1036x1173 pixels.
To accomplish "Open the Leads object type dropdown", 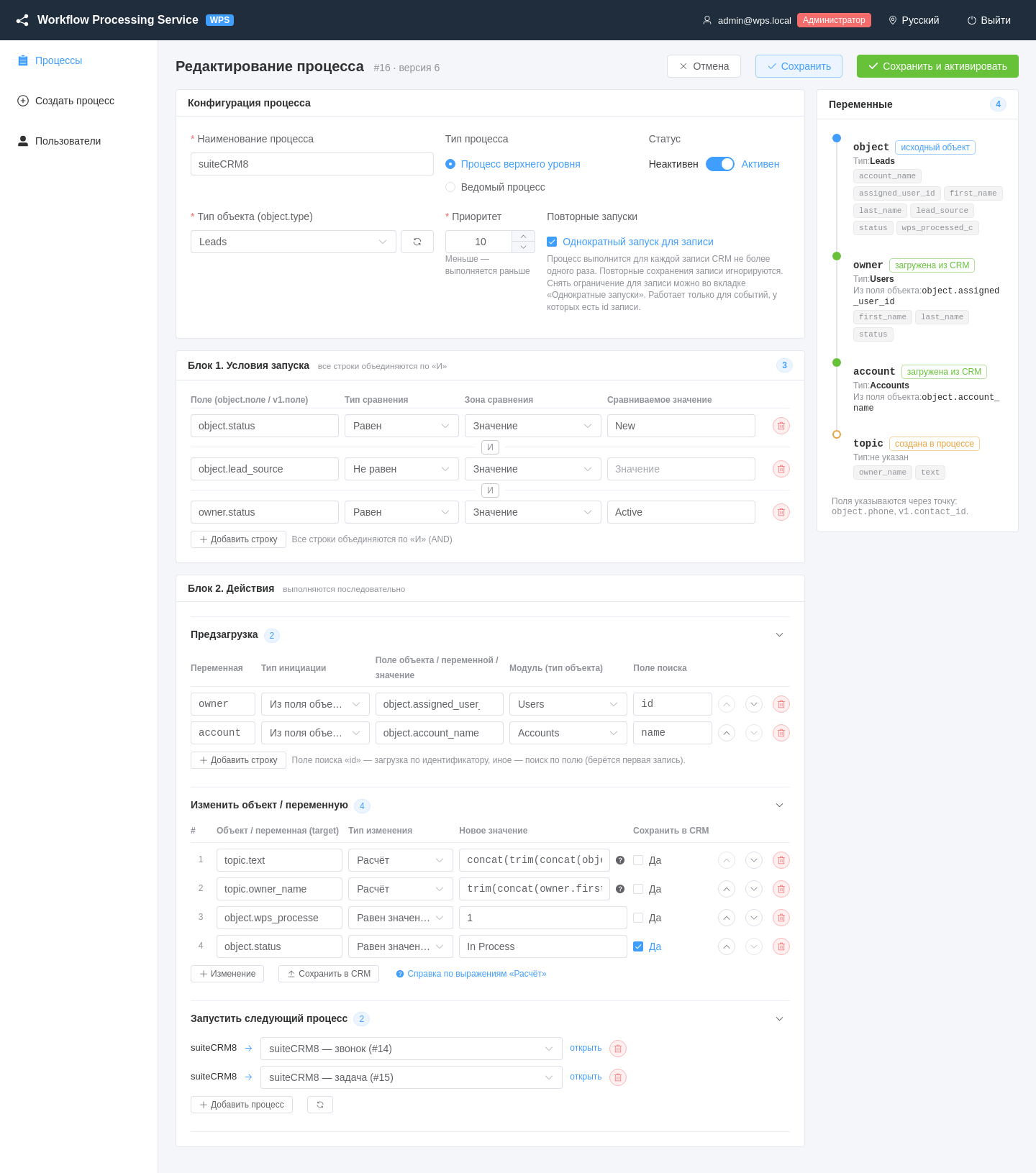I will 294,242.
